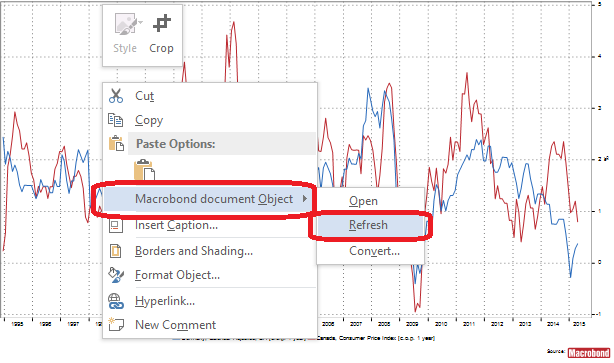Click the Cut scissors icon
This screenshot has height=363, width=614.
[x=116, y=96]
